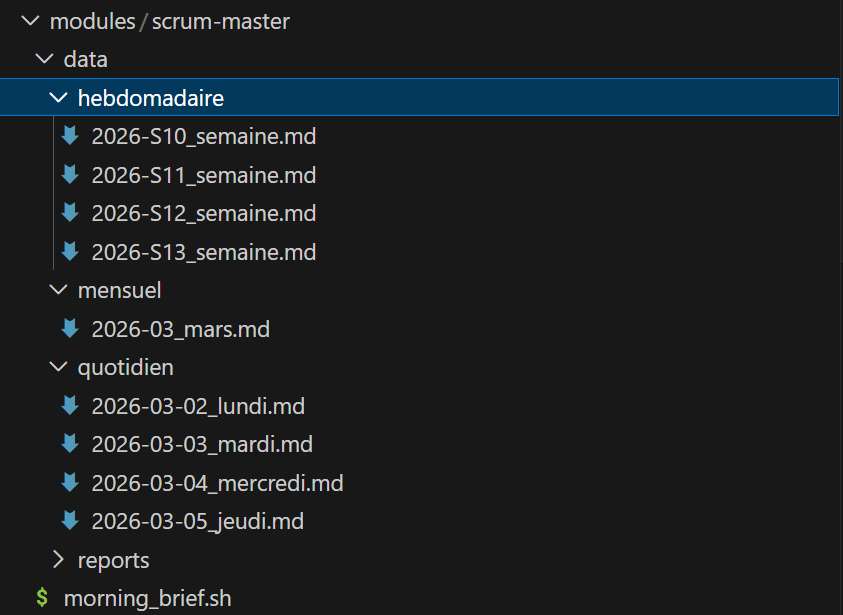Select the hebdomadaire folder label
The image size is (843, 615).
click(x=151, y=98)
